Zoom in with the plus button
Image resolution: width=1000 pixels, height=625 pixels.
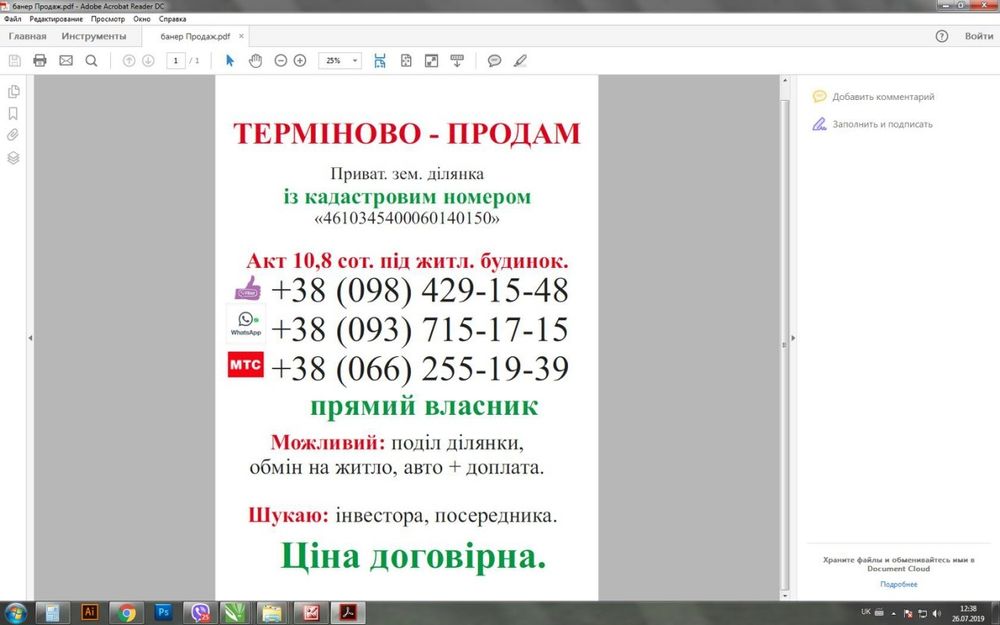(300, 61)
